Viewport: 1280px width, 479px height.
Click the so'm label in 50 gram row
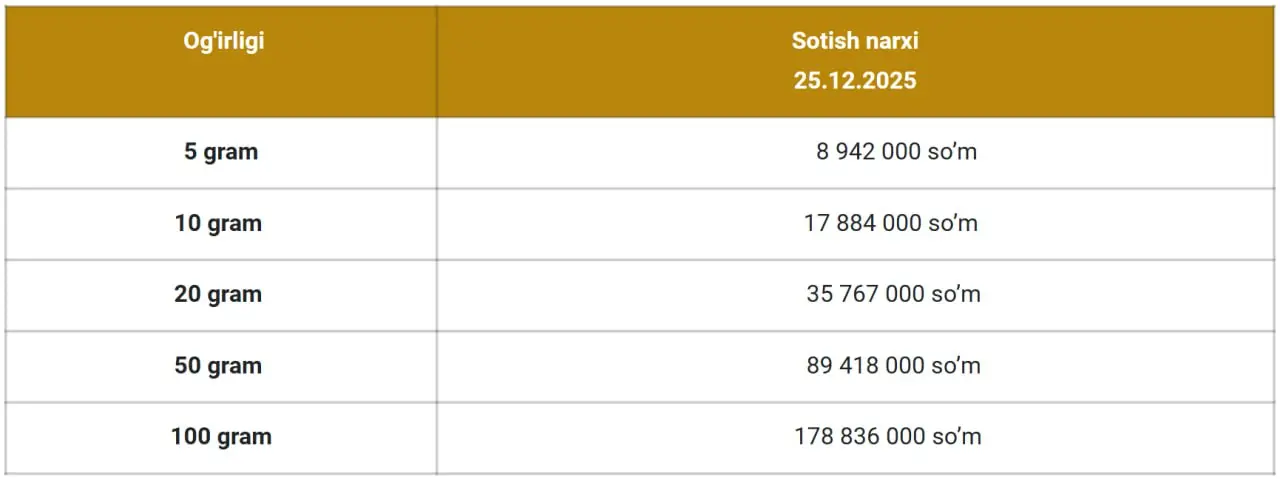tap(955, 366)
